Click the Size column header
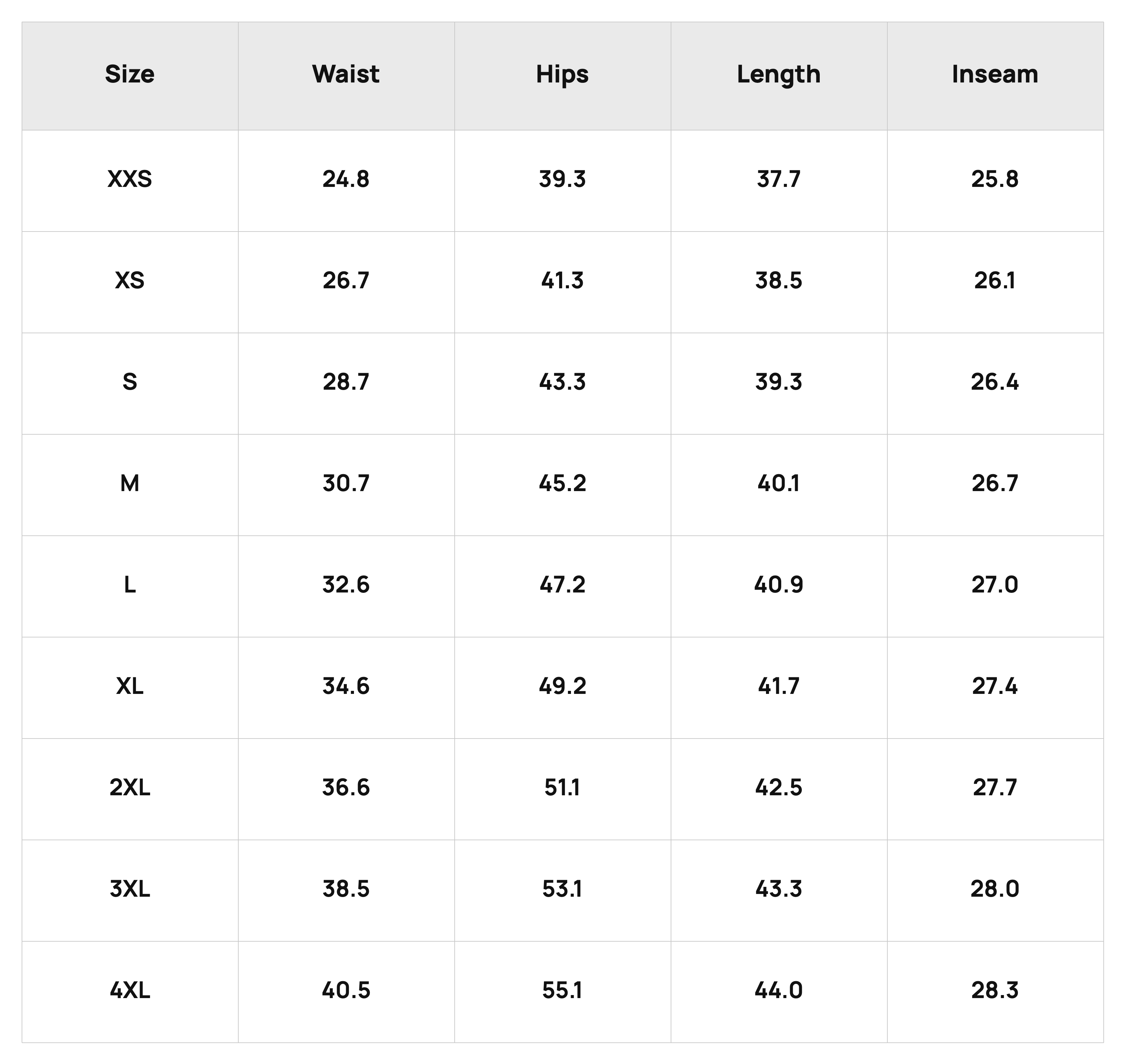Viewport: 1125px width, 1064px height. tap(129, 74)
